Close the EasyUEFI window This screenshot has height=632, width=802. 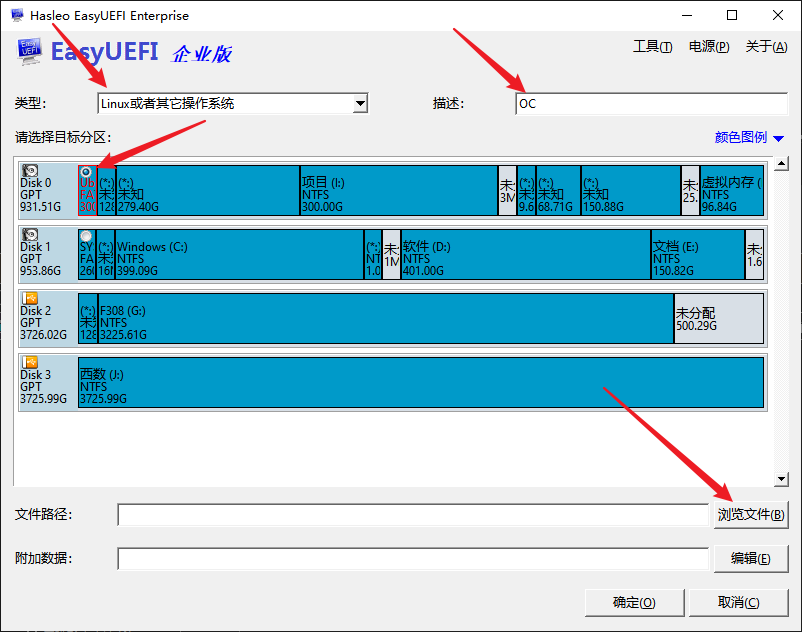click(x=778, y=15)
